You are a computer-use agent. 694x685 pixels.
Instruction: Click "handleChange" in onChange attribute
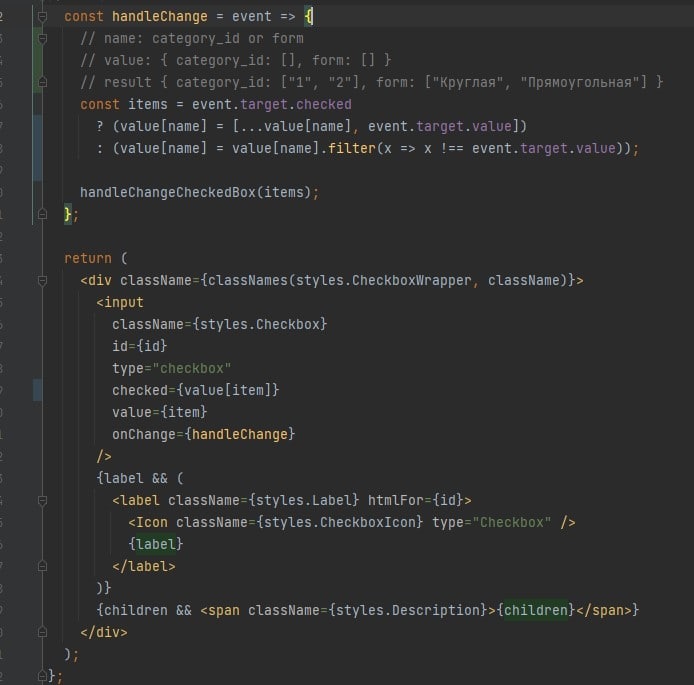click(x=239, y=435)
